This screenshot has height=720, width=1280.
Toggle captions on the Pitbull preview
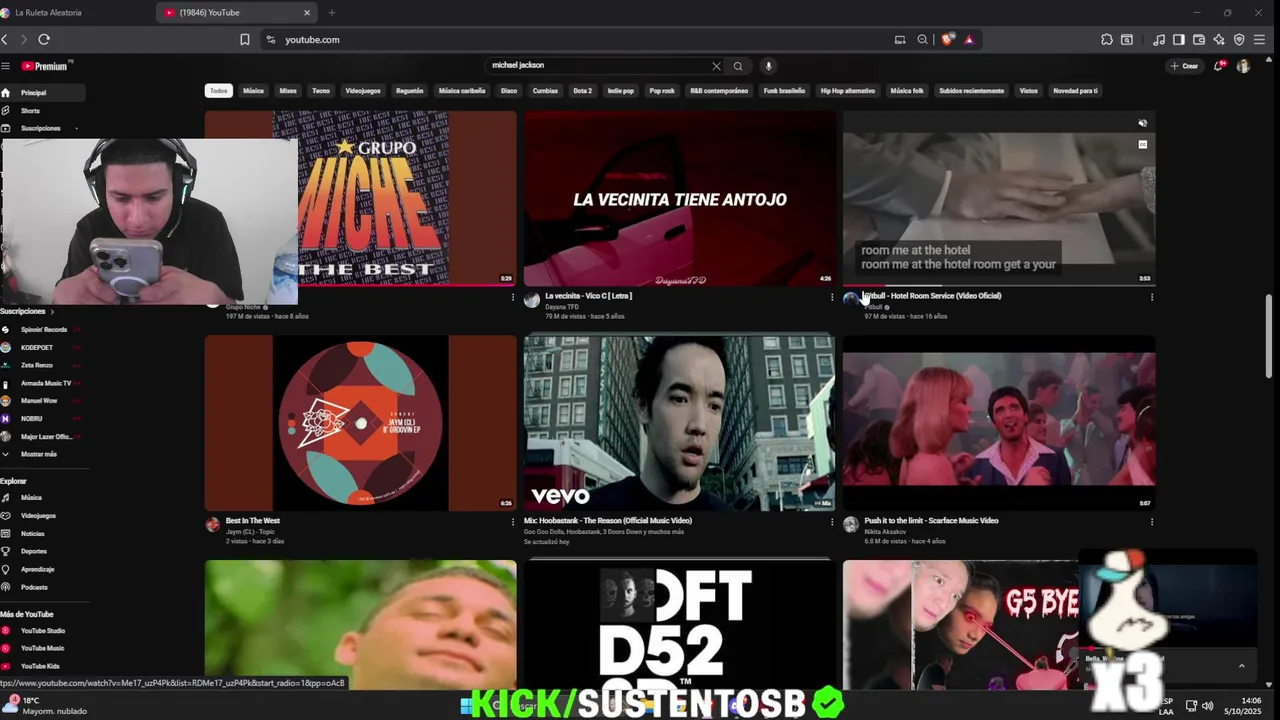pos(1142,144)
